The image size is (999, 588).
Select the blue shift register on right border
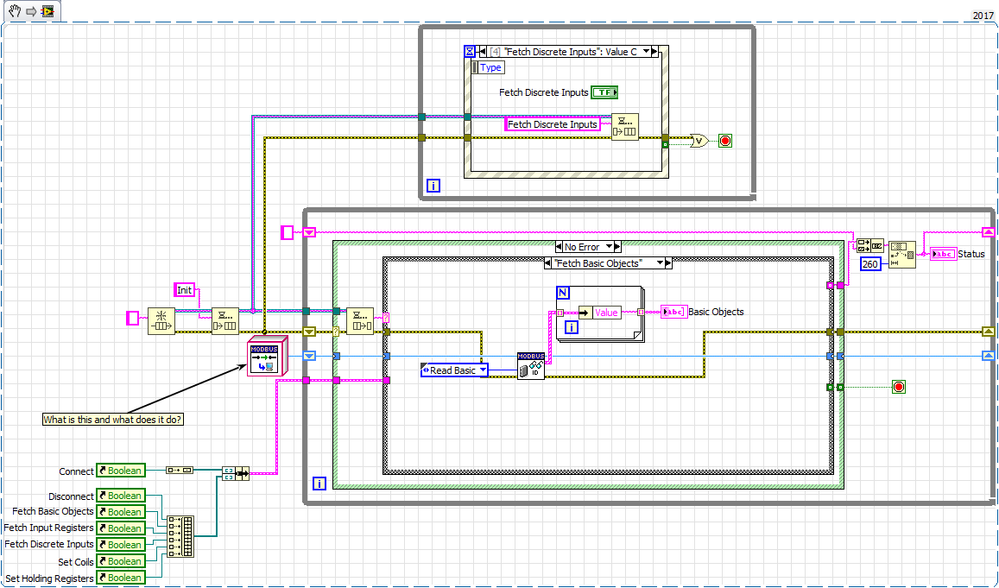(x=988, y=355)
